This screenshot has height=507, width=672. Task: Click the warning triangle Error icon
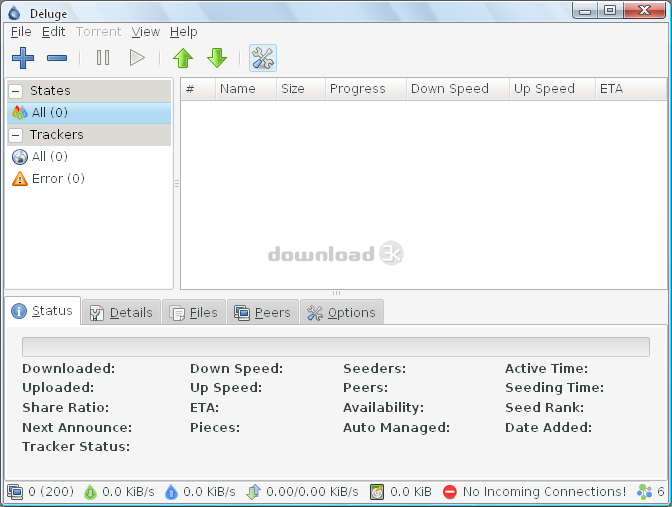(x=20, y=178)
